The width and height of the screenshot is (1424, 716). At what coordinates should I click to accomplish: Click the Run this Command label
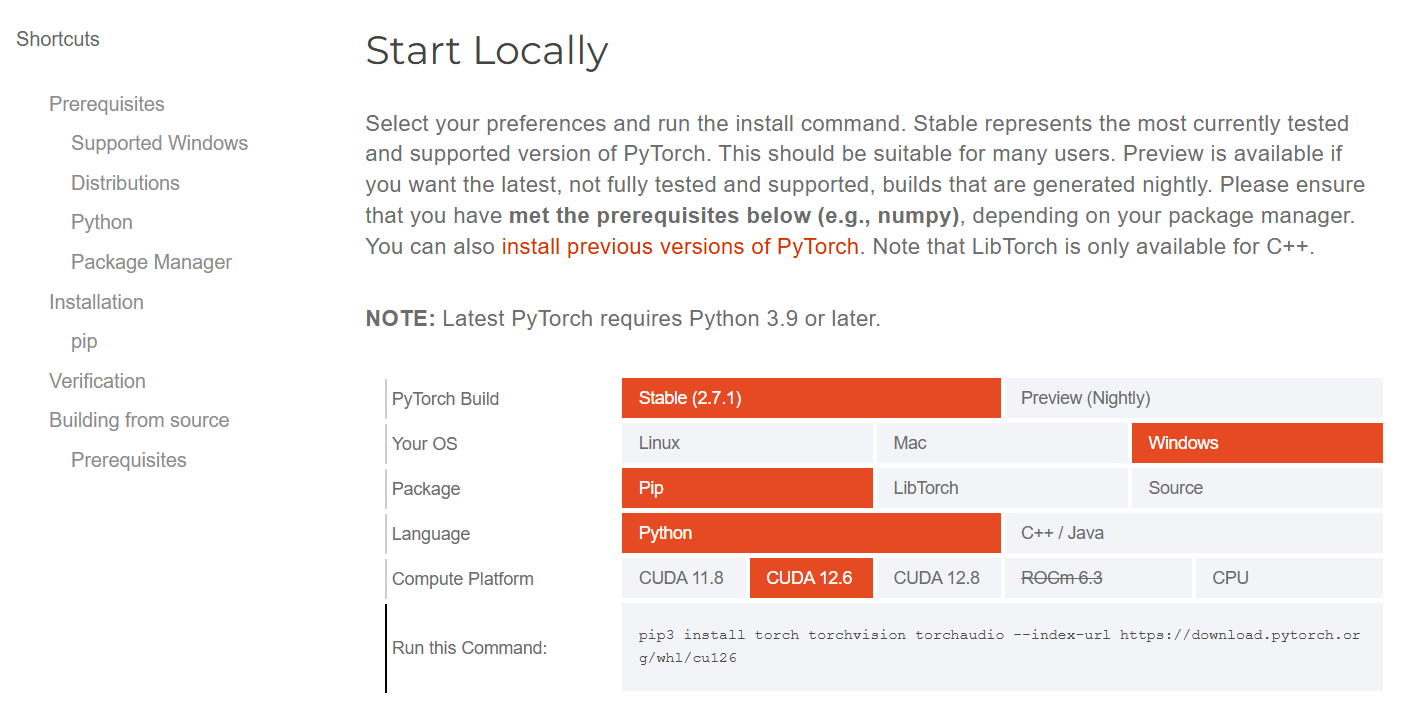tap(470, 648)
